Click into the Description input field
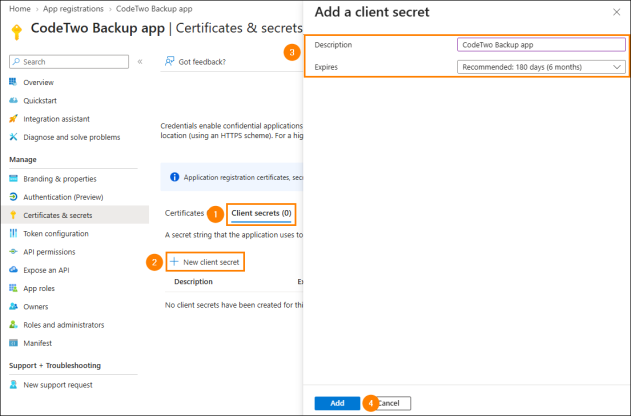This screenshot has height=416, width=631. [541, 45]
